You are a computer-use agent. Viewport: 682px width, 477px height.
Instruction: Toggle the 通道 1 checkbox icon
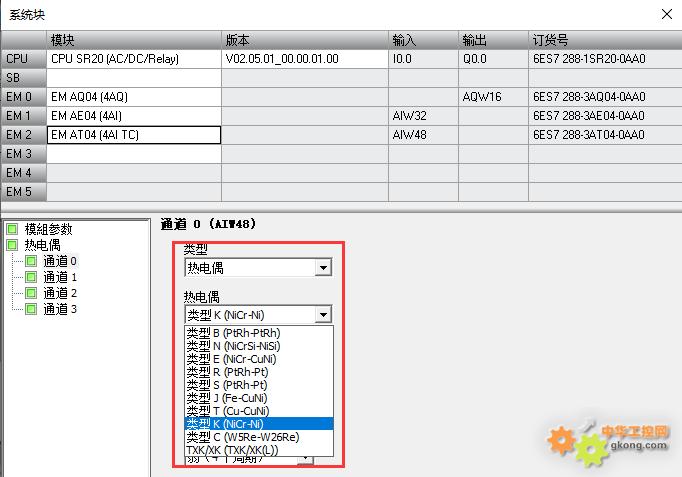coord(31,277)
